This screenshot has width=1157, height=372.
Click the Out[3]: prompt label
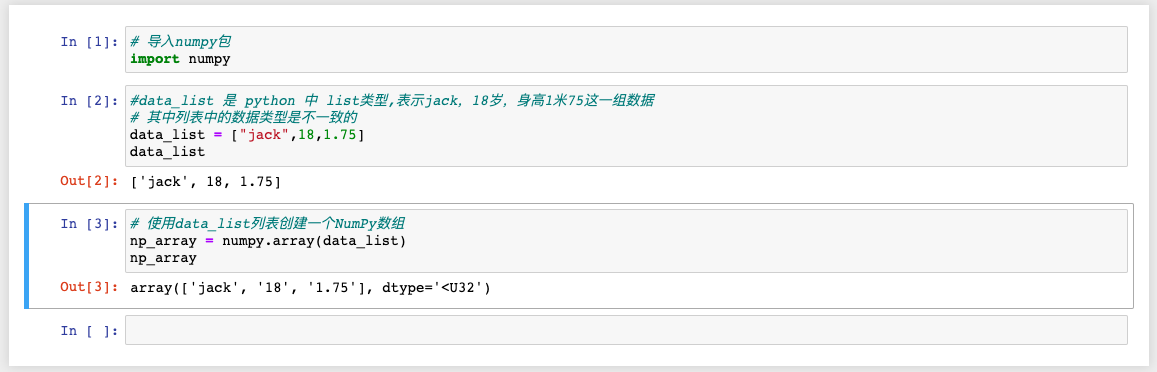click(x=89, y=288)
